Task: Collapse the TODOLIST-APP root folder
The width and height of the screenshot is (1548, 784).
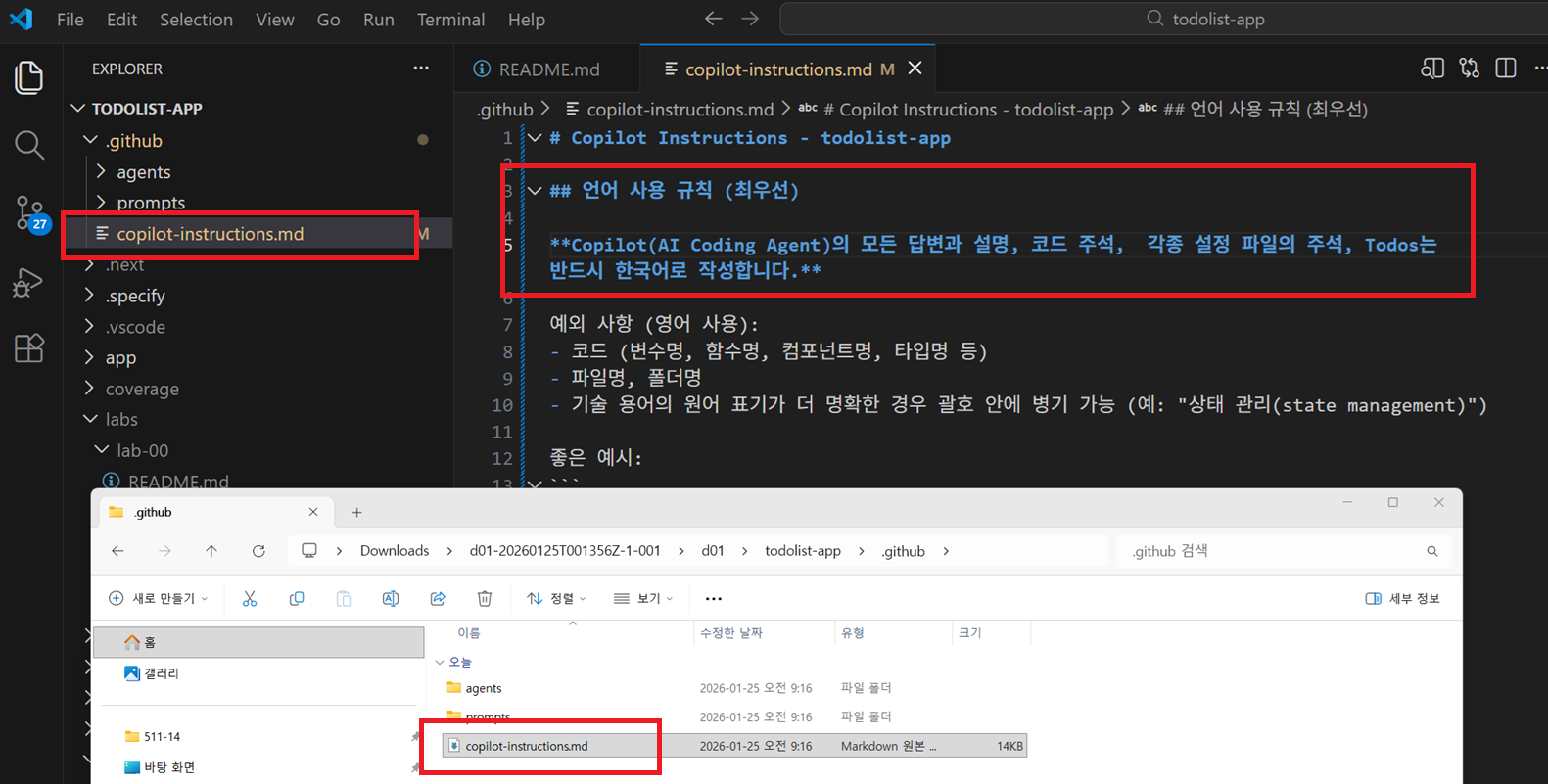Action: pyautogui.click(x=78, y=109)
